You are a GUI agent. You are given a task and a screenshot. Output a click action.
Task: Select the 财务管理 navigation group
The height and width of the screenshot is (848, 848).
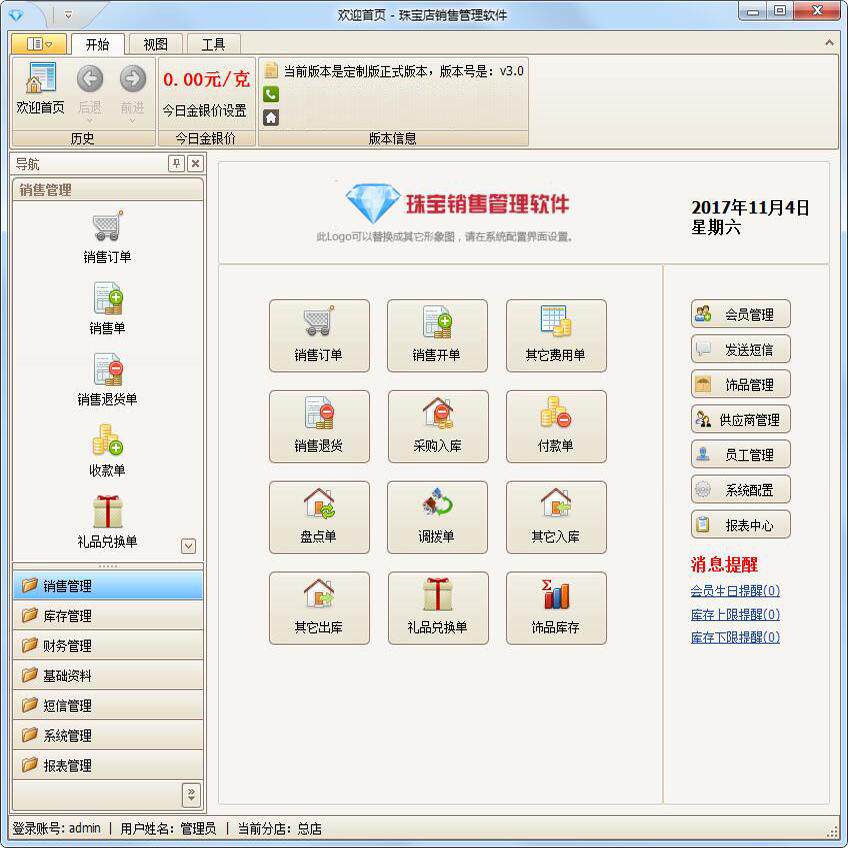coord(108,645)
